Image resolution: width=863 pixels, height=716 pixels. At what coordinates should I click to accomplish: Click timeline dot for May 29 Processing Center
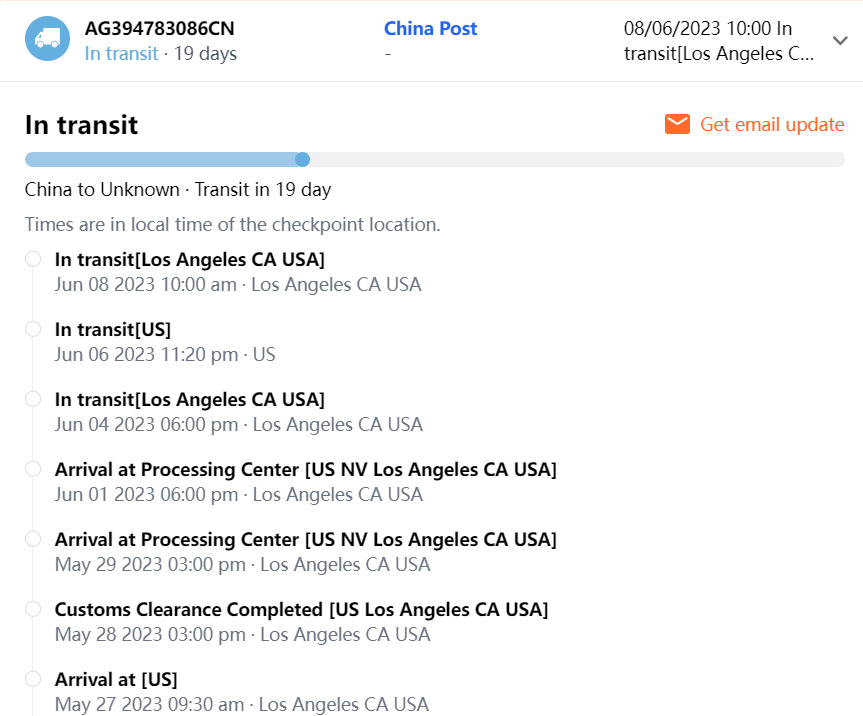[33, 539]
